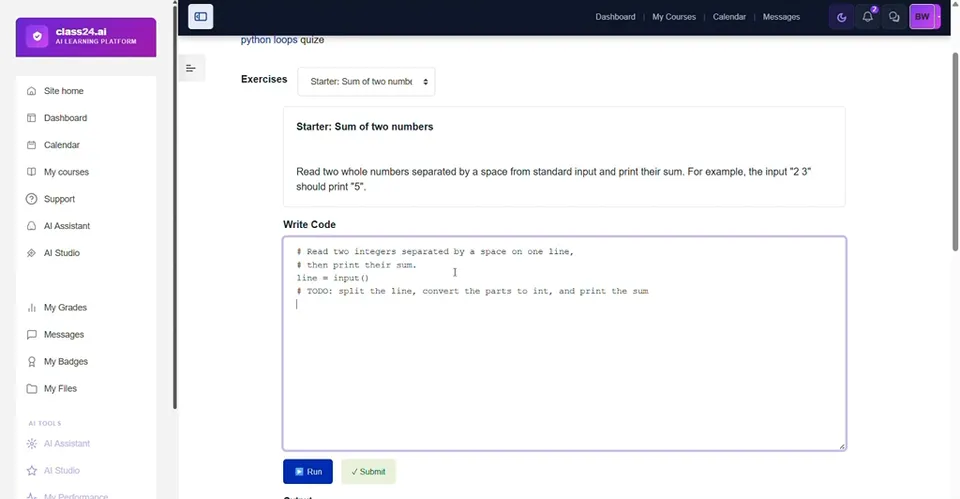Viewport: 960px width, 499px height.
Task: Click the 'AI TOOLS' section header
Action: tap(45, 423)
